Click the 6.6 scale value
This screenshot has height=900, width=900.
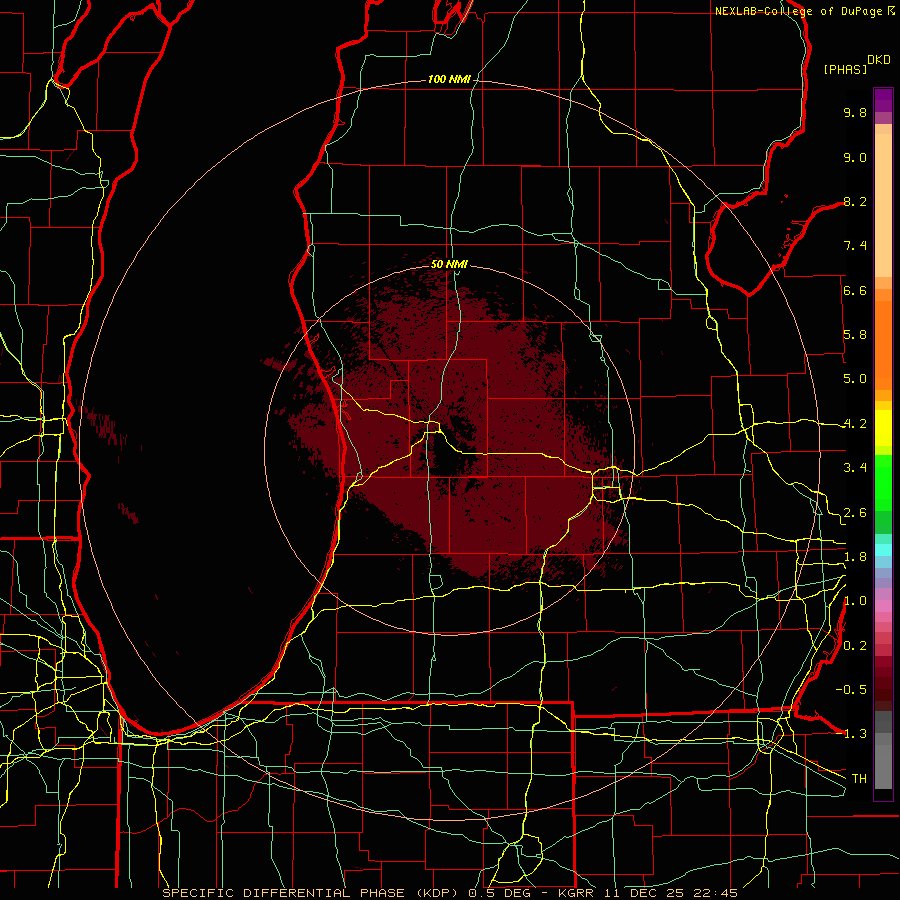point(855,290)
